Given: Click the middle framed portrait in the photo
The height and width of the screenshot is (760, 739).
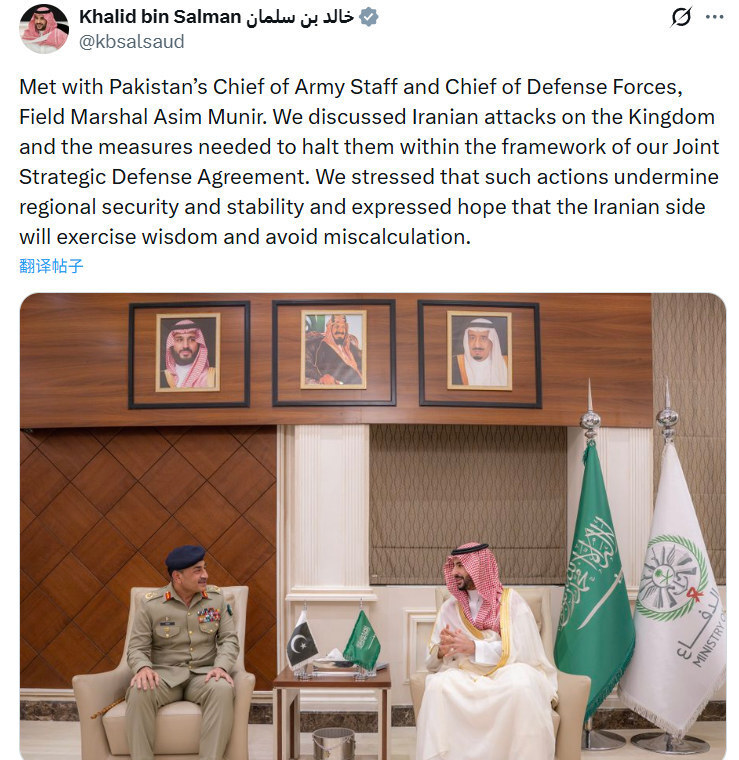Looking at the screenshot, I should click(333, 350).
